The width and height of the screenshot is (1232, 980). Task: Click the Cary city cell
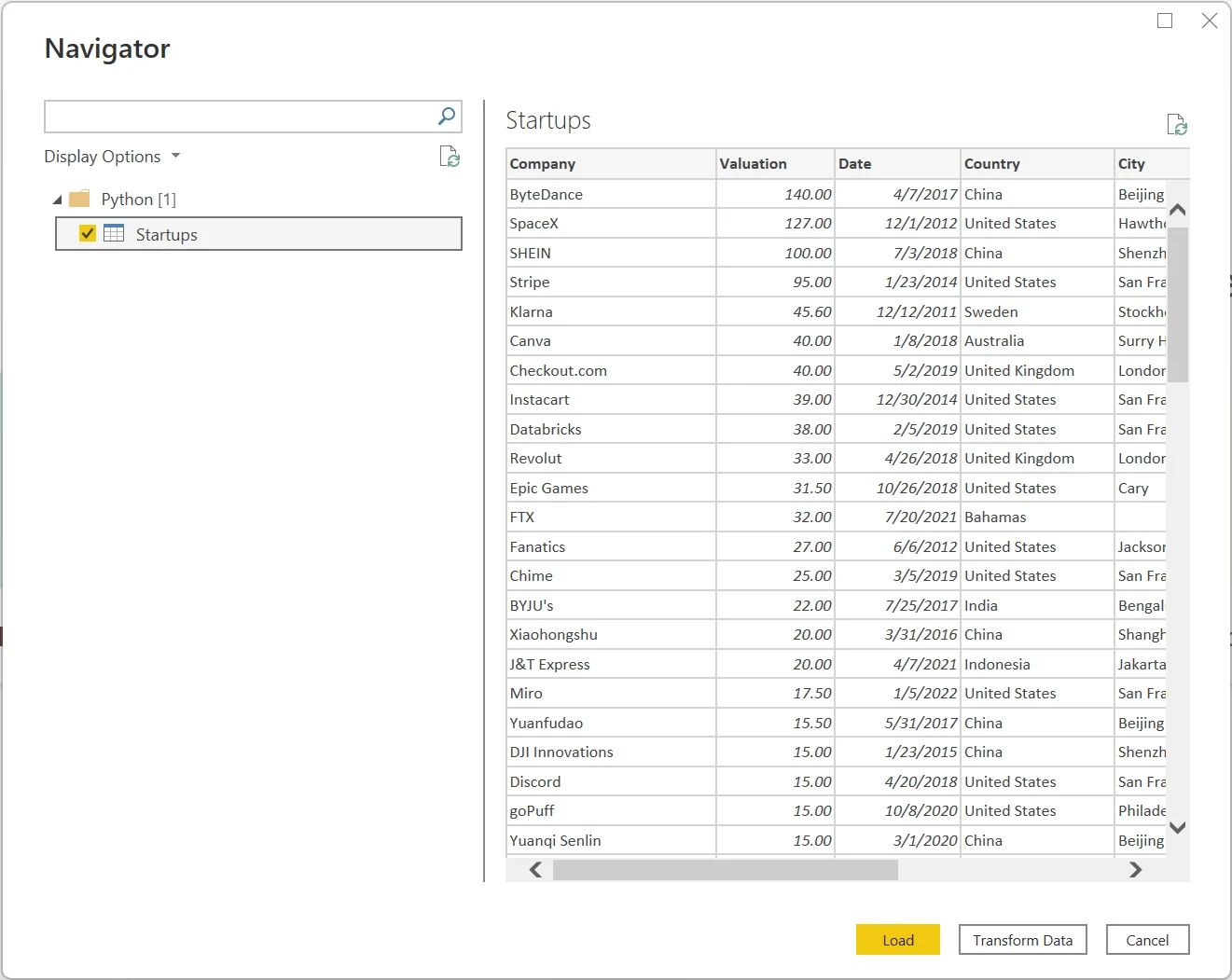[x=1141, y=488]
